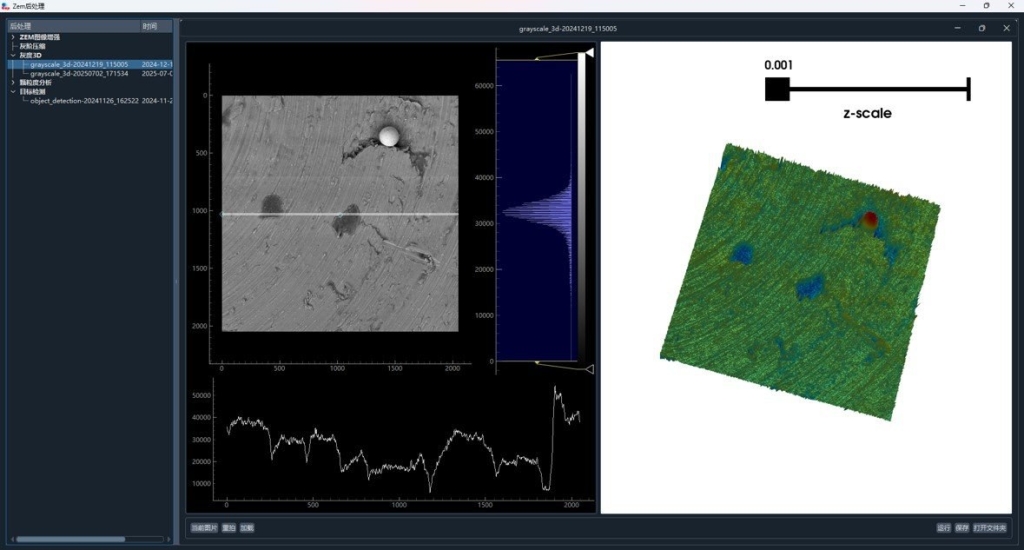This screenshot has height=550, width=1024.
Task: Click the black square on z-scale slider
Action: tap(777, 90)
